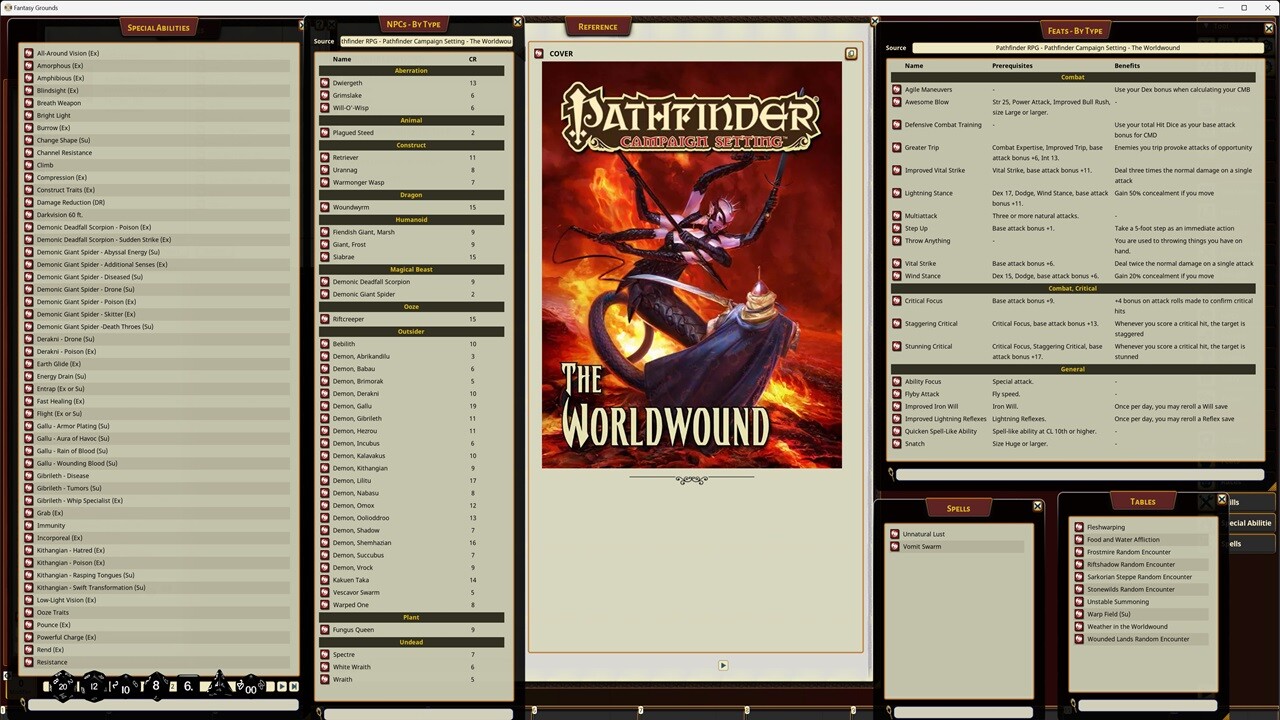Viewport: 1280px width, 720px height.
Task: Roll the d8 die from the dice bar
Action: click(156, 686)
